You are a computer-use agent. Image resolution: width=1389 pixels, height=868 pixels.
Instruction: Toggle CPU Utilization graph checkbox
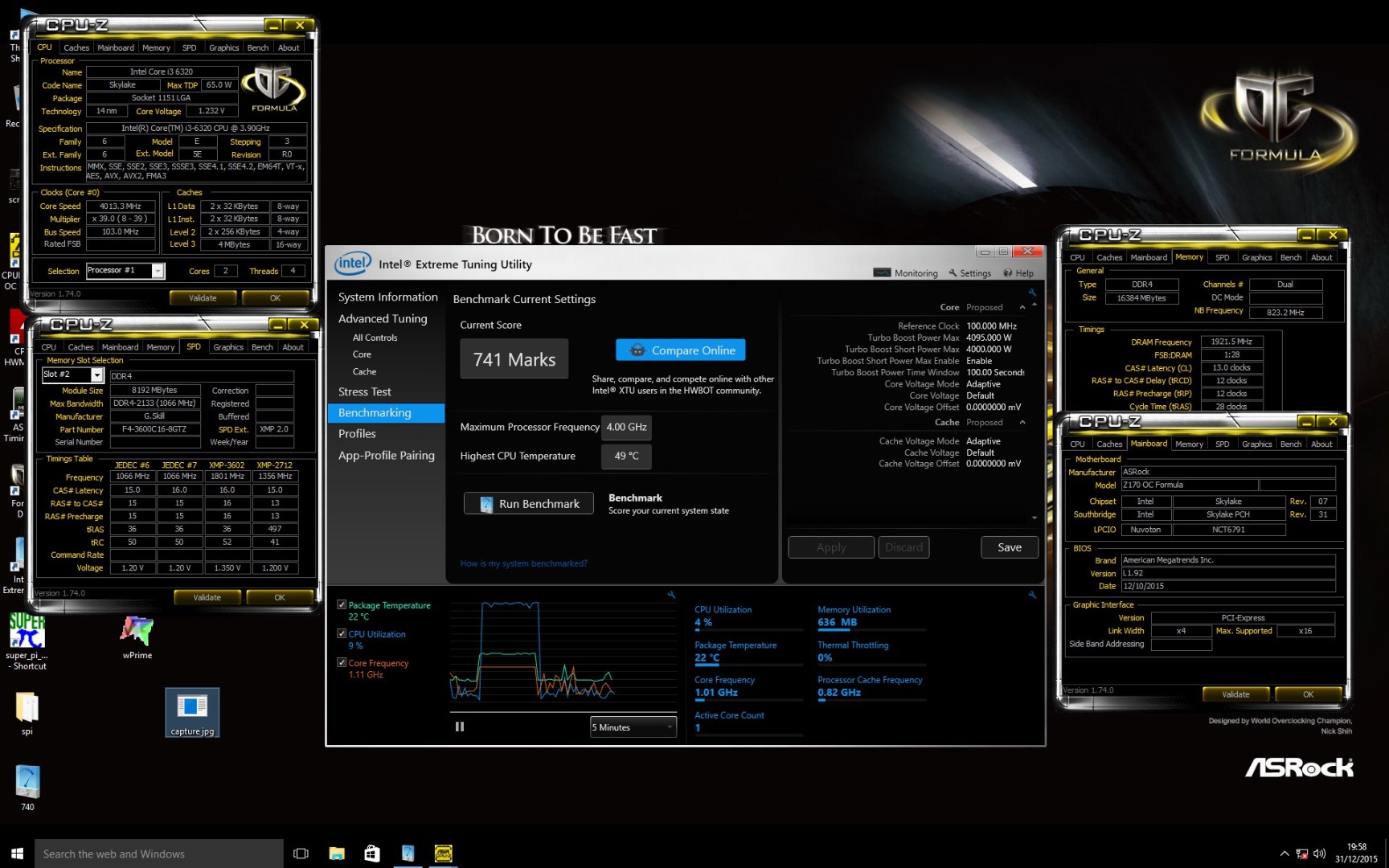(x=342, y=633)
